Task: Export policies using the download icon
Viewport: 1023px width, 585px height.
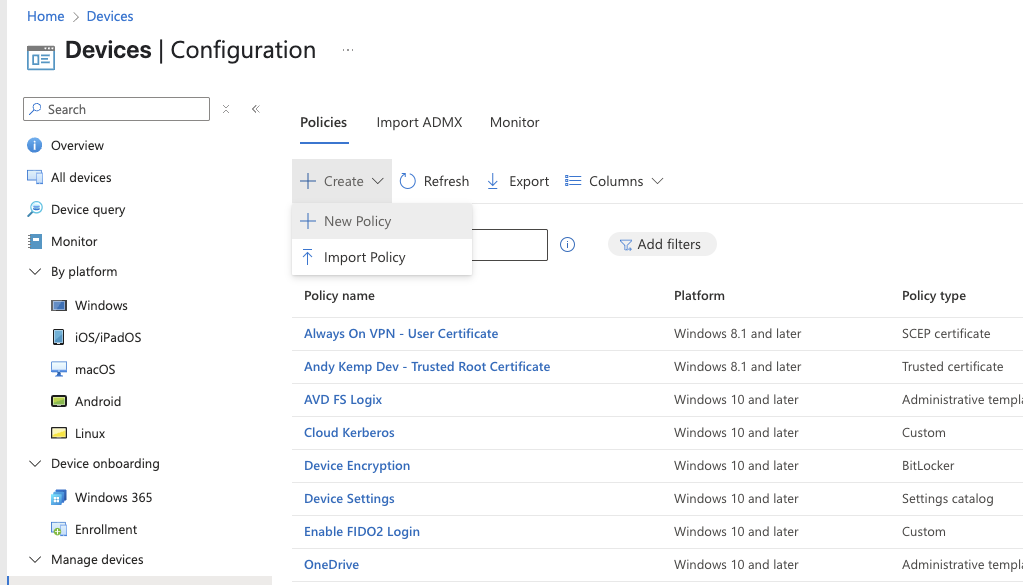Action: click(x=493, y=181)
